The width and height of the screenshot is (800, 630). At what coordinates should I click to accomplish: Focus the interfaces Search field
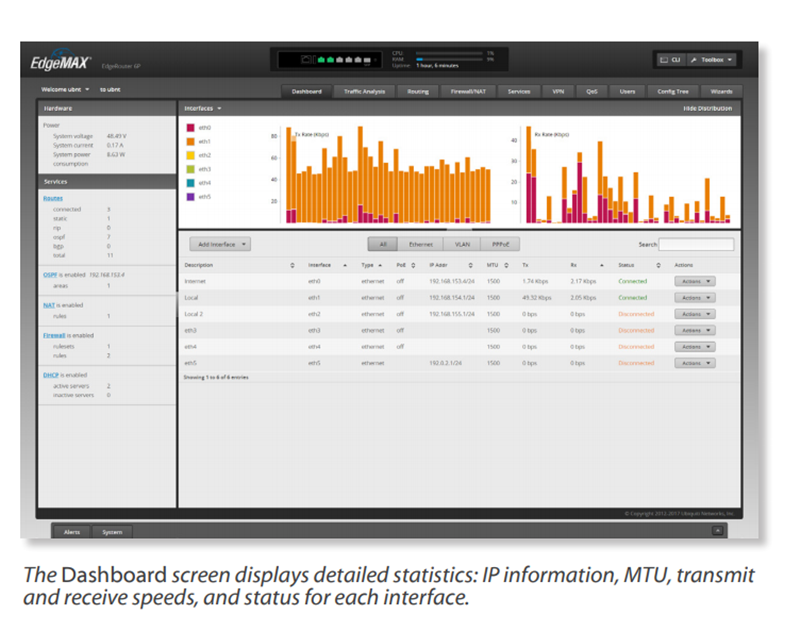point(696,244)
